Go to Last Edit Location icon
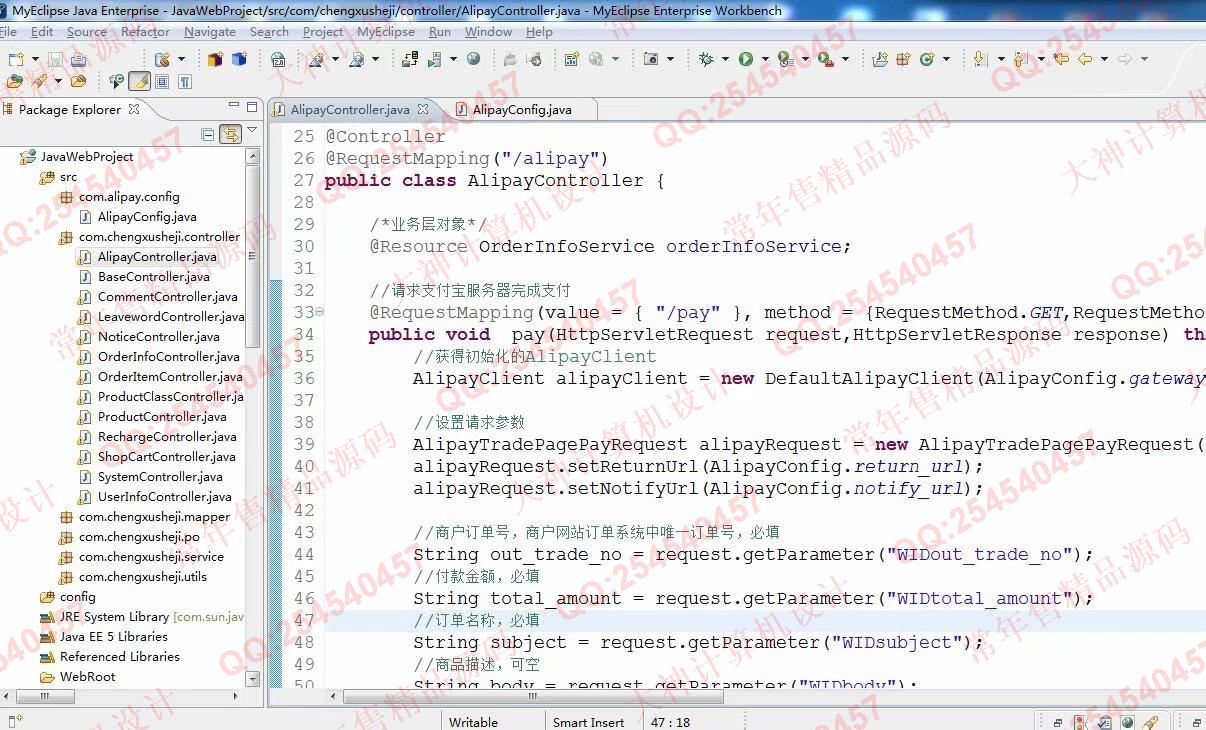This screenshot has height=730, width=1206. [x=1060, y=59]
